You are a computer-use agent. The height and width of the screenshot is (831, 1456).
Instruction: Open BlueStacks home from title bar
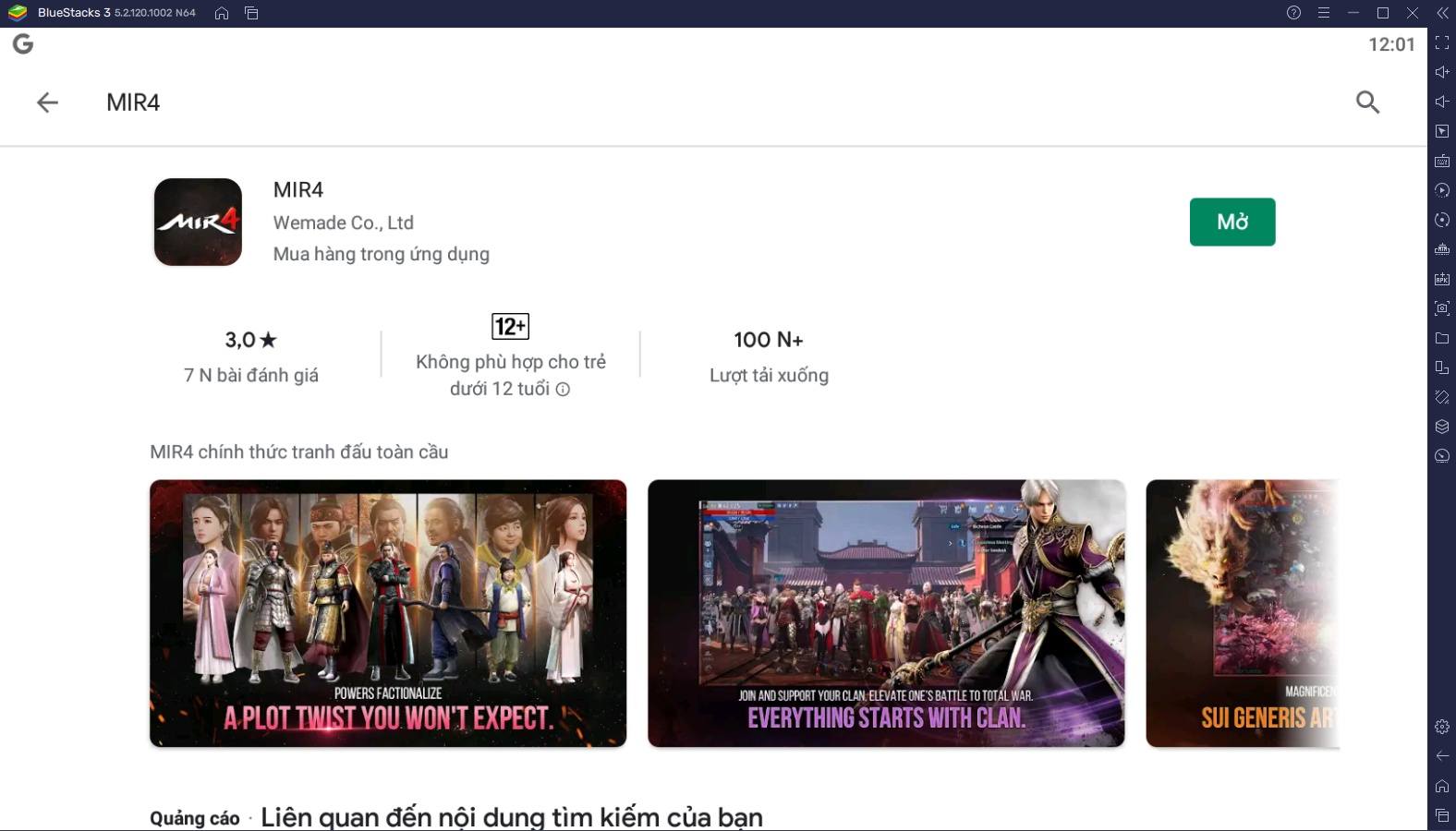(x=222, y=13)
